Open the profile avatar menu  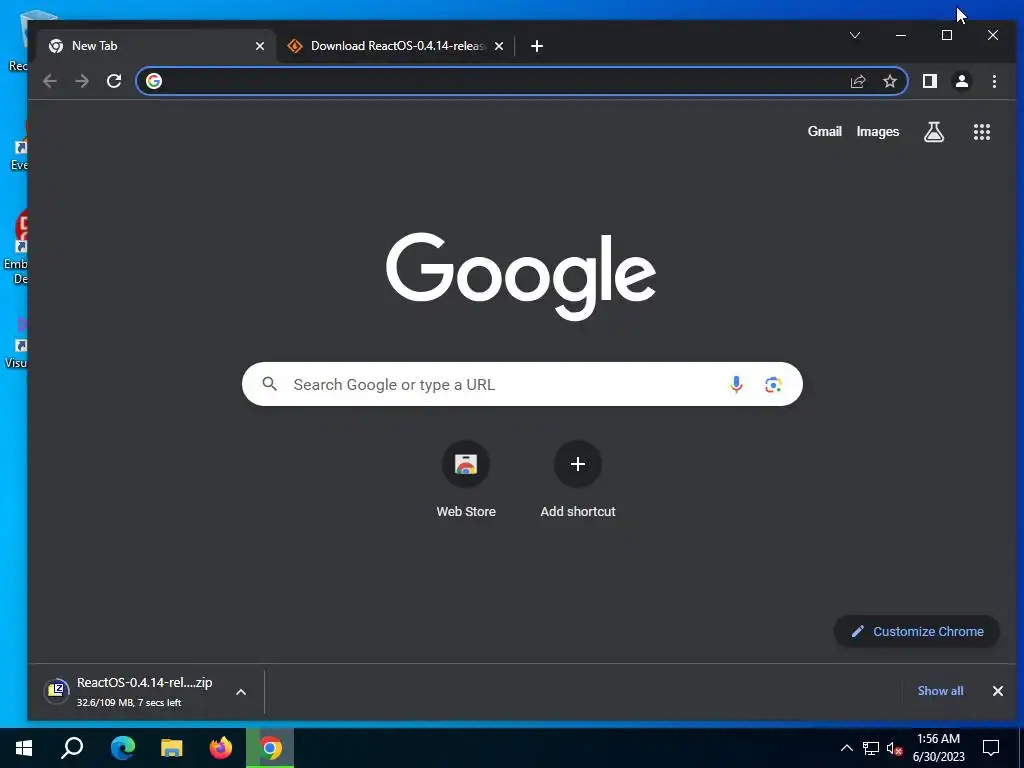pos(961,81)
